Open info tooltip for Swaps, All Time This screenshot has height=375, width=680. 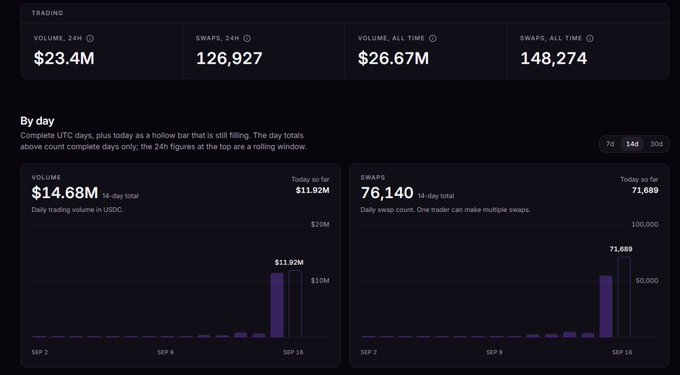point(589,38)
